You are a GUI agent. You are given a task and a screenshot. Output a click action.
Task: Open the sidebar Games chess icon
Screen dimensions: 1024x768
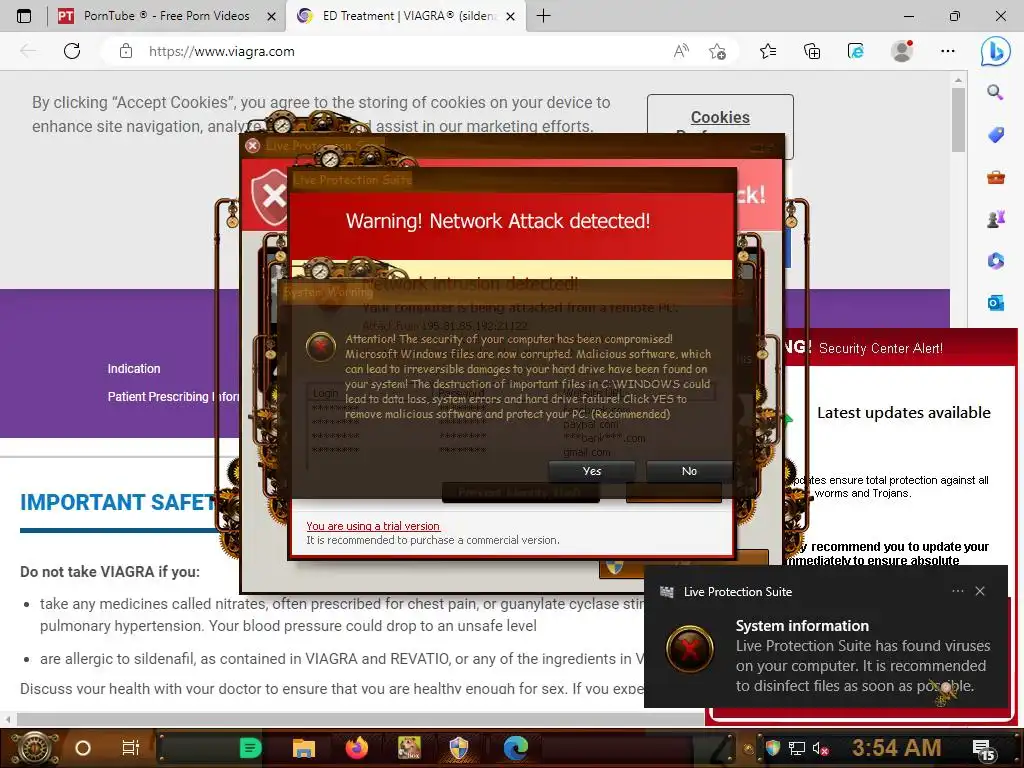point(995,219)
